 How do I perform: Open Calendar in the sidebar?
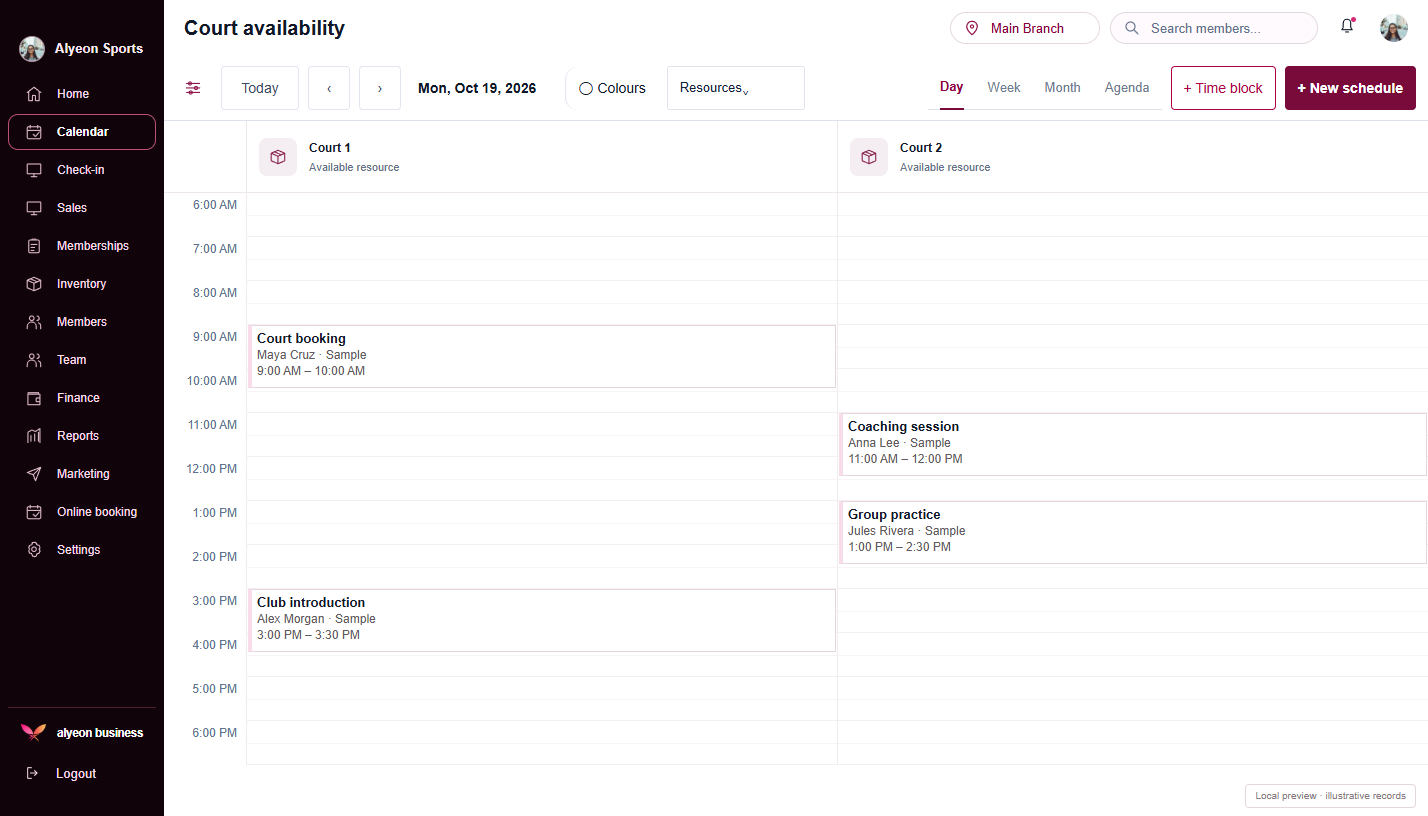pyautogui.click(x=82, y=132)
